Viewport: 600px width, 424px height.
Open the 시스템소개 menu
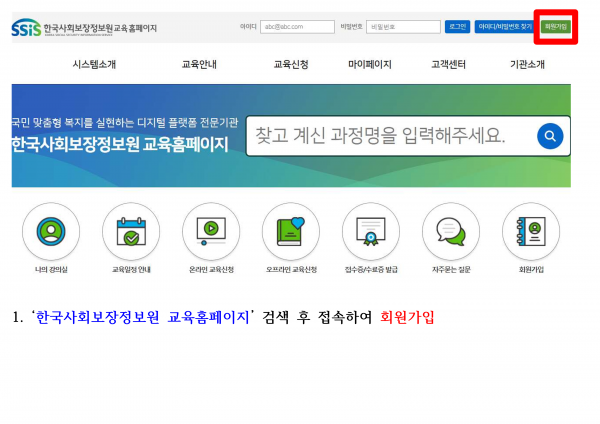pyautogui.click(x=94, y=64)
